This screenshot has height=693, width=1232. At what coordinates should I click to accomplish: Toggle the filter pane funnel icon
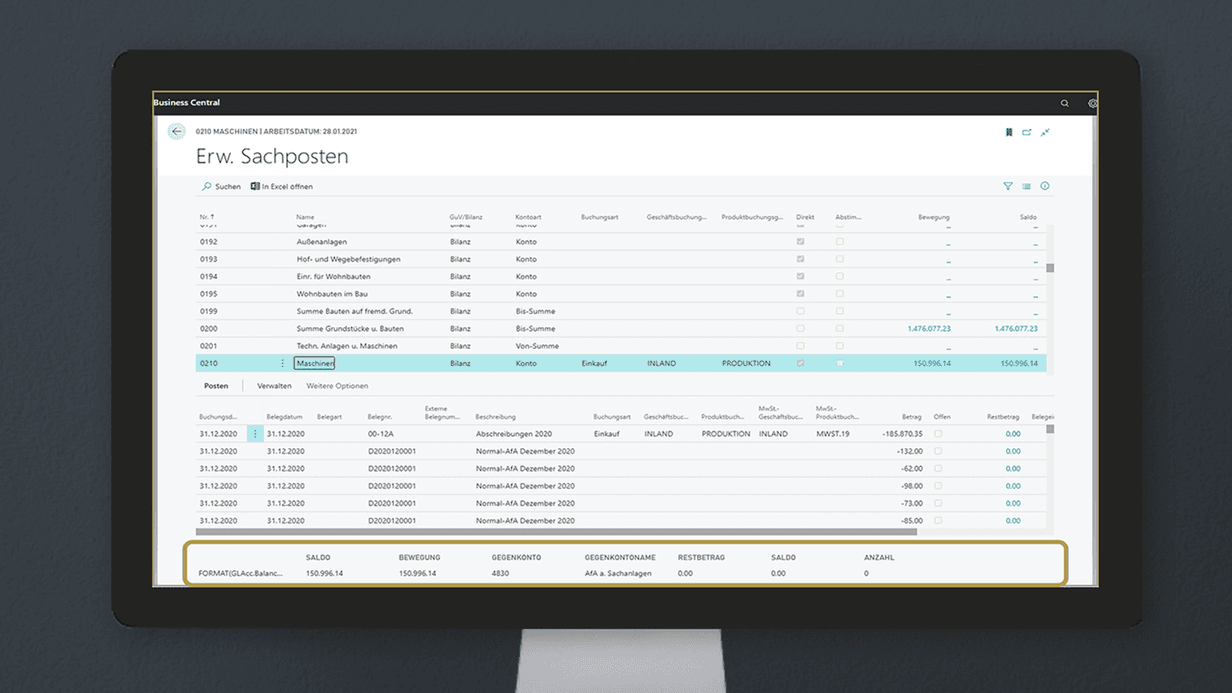tap(1008, 186)
